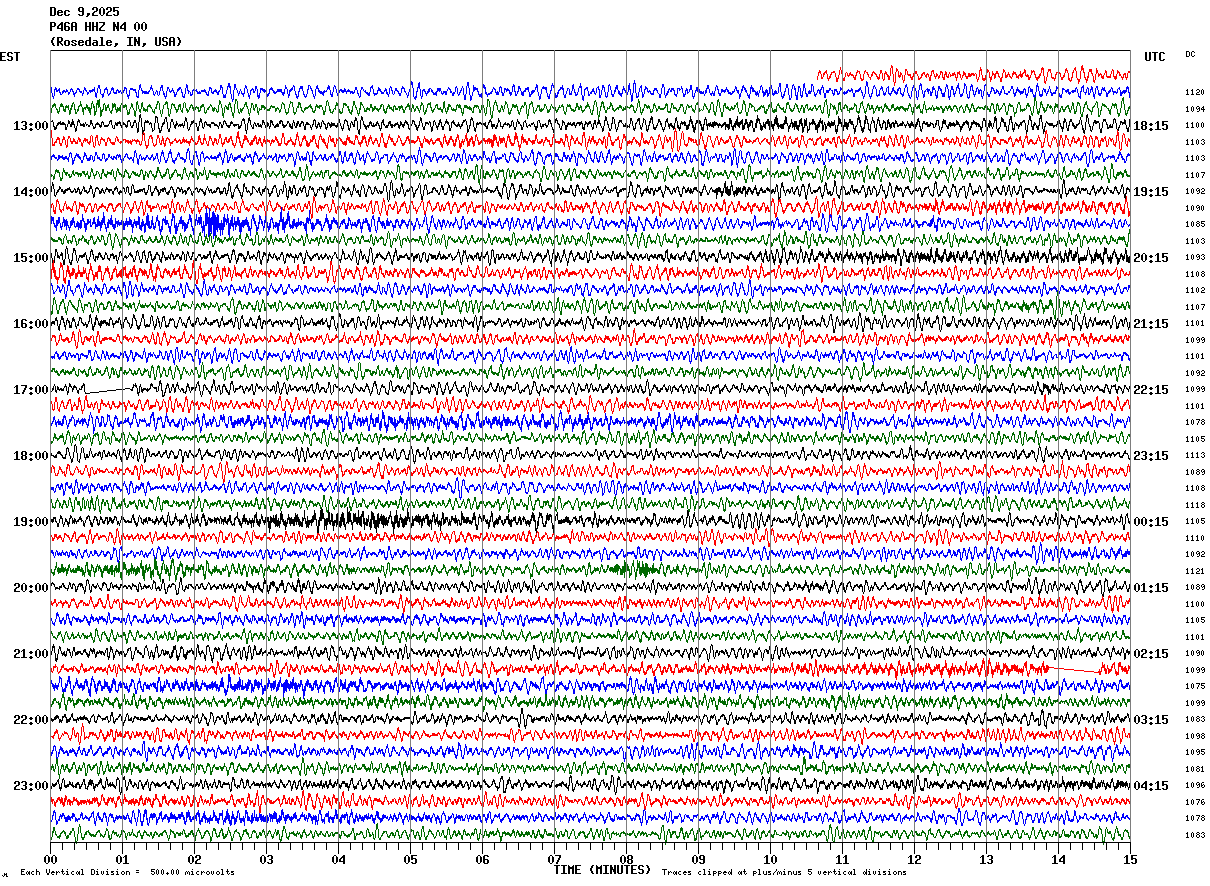
Task: Click minute 05 on the bottom axis
Action: [410, 859]
